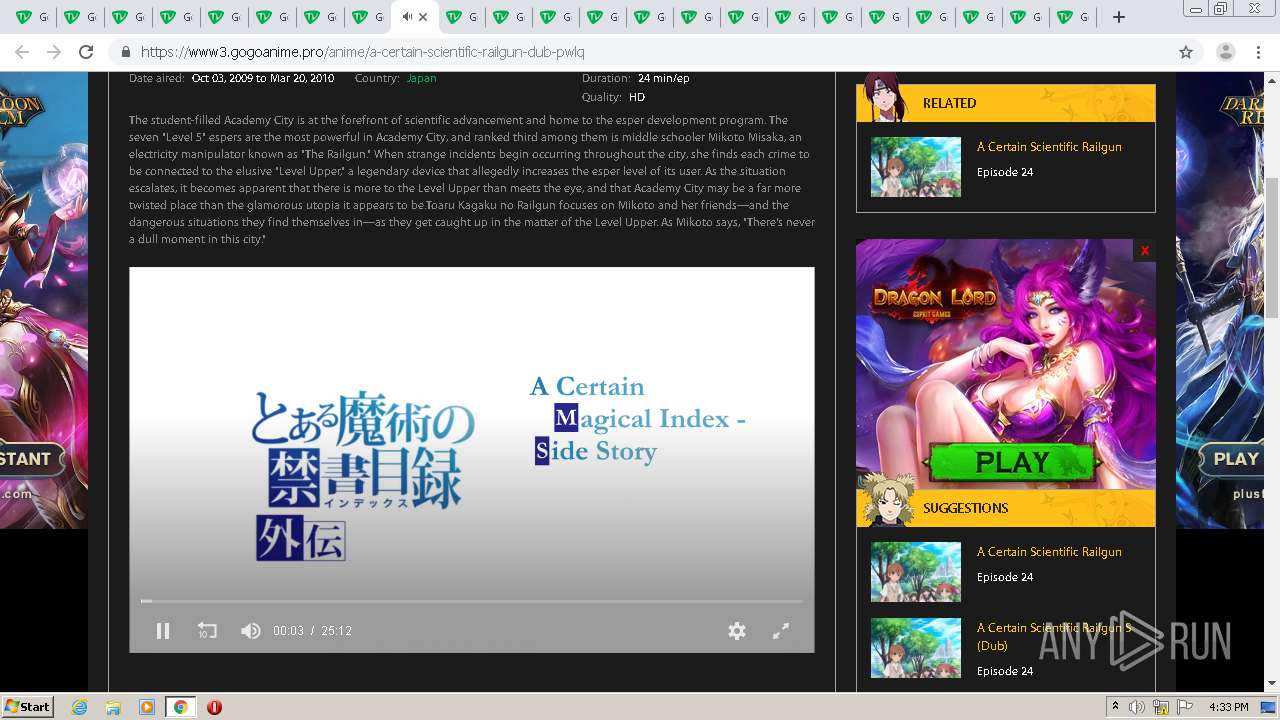Open Windows Explorer folder icon
Viewport: 1280px width, 720px height.
click(113, 707)
